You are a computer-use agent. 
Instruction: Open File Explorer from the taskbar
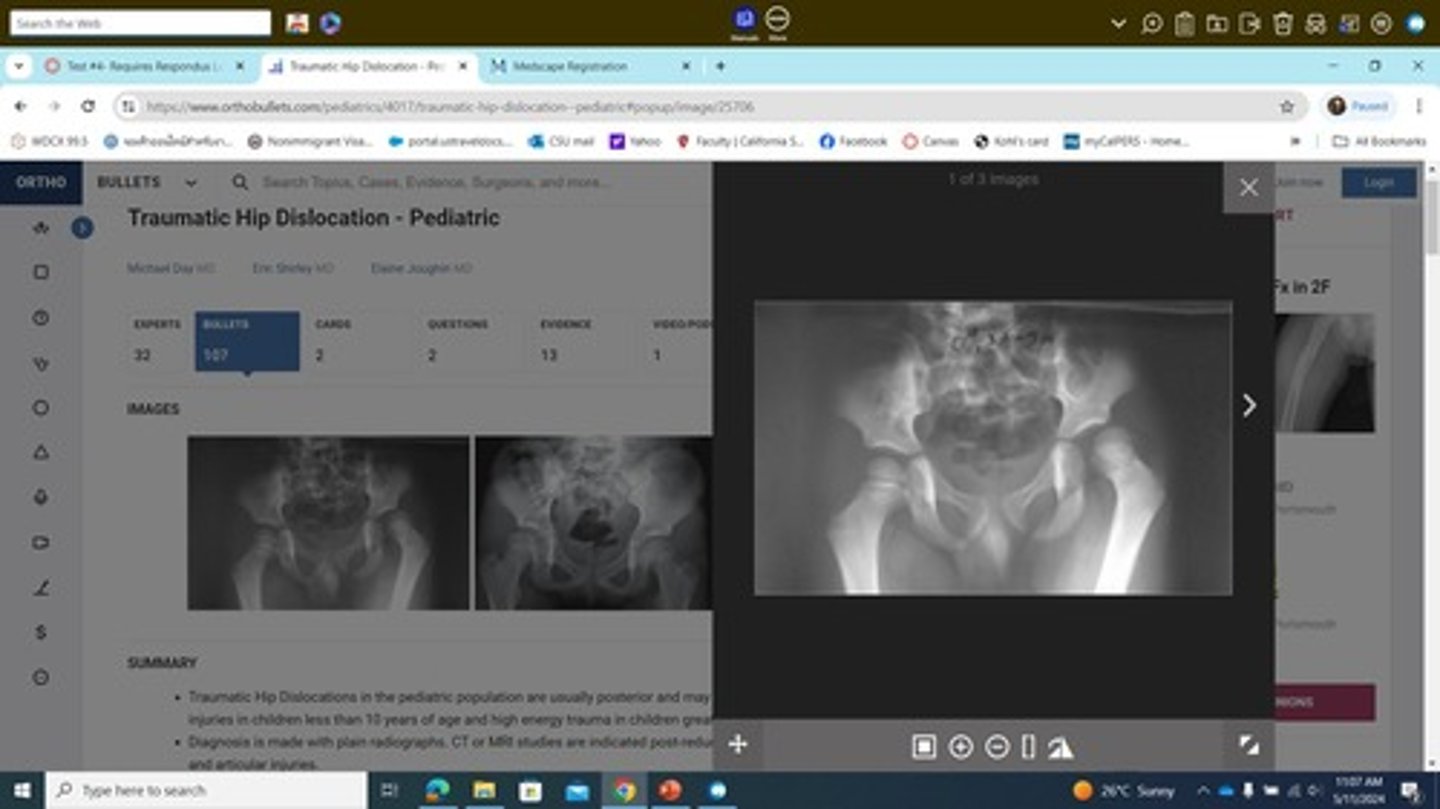coord(484,791)
